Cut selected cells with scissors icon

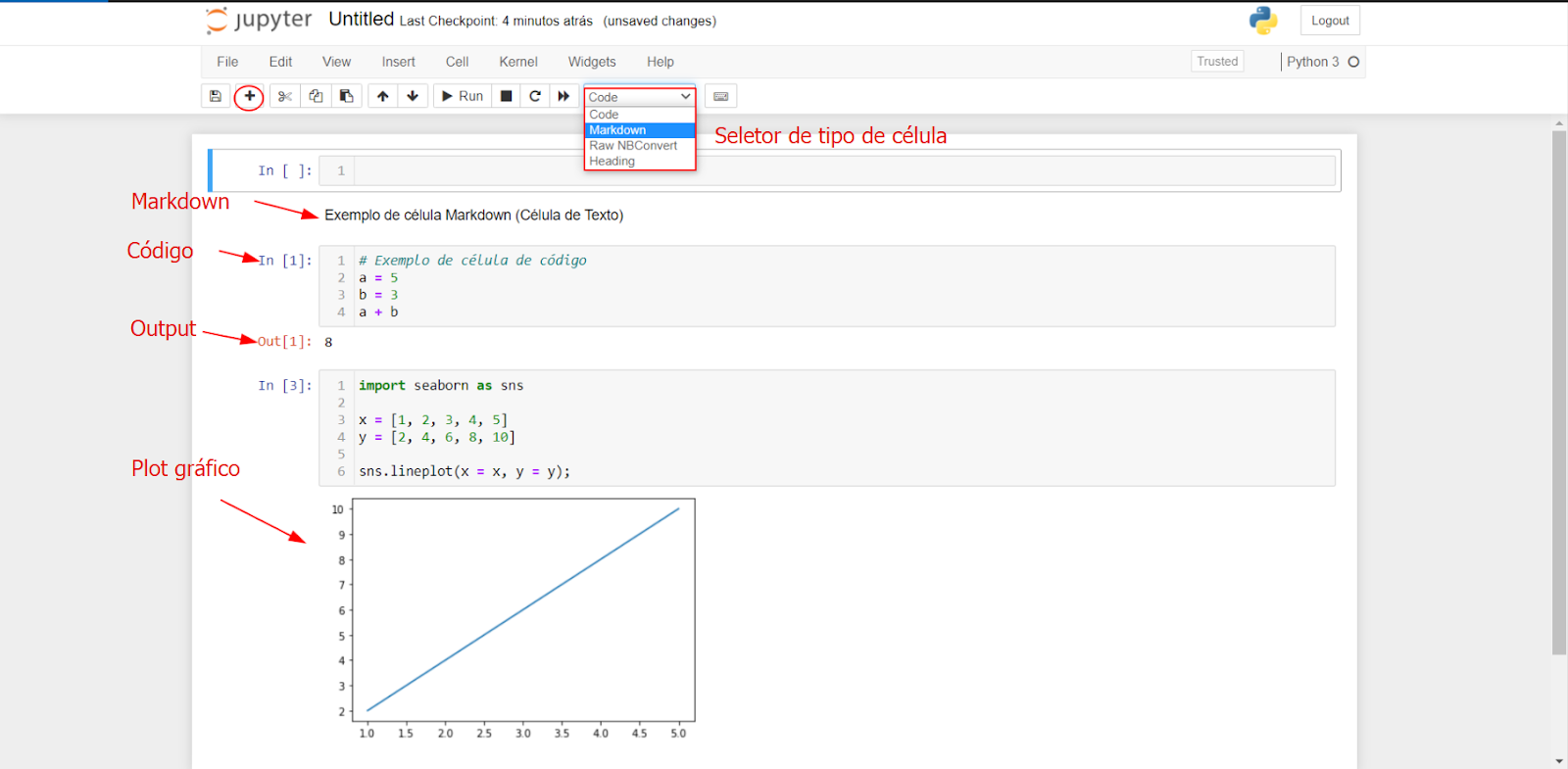coord(285,96)
